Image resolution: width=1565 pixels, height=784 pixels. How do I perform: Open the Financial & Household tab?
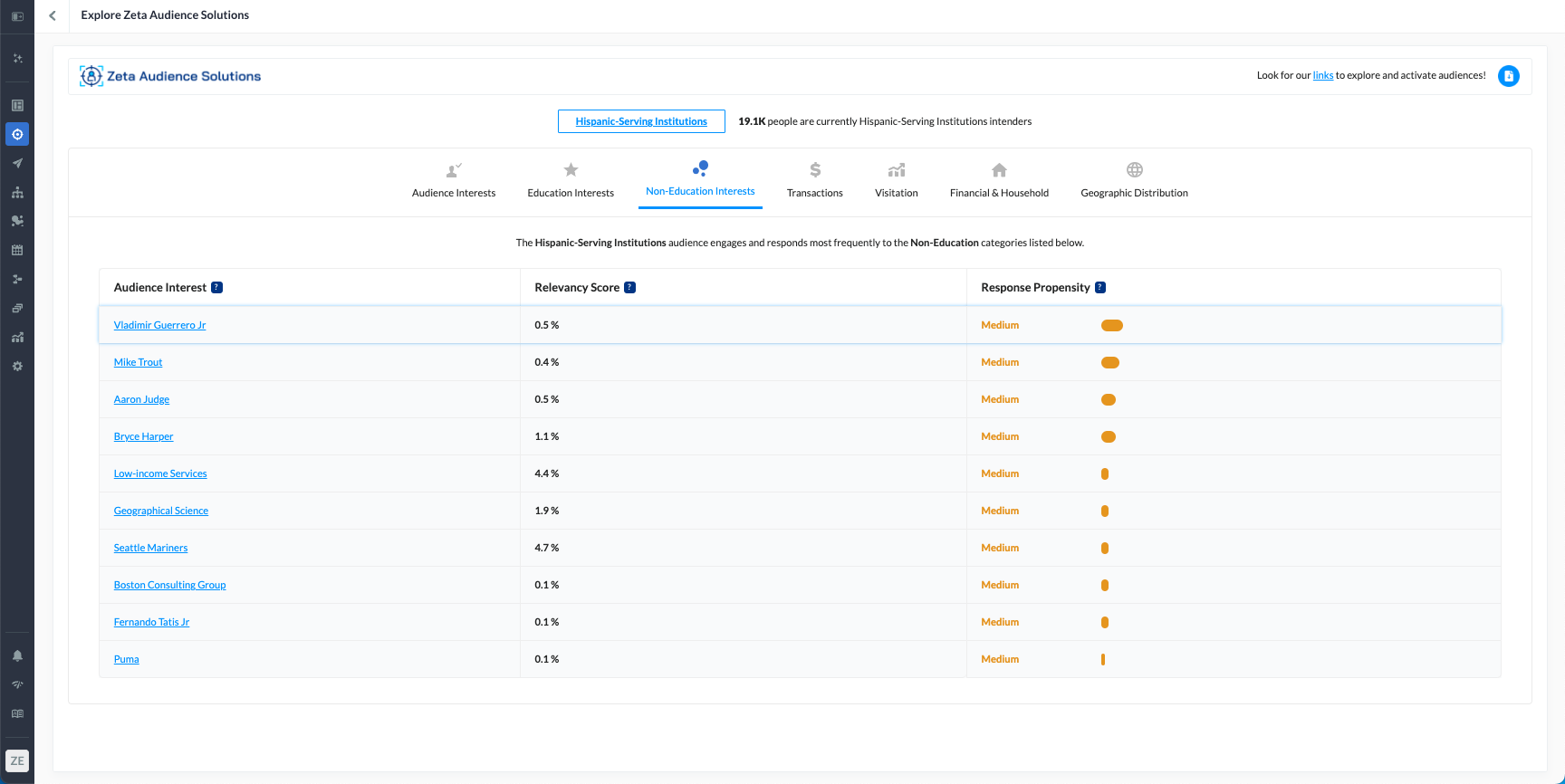pyautogui.click(x=999, y=180)
